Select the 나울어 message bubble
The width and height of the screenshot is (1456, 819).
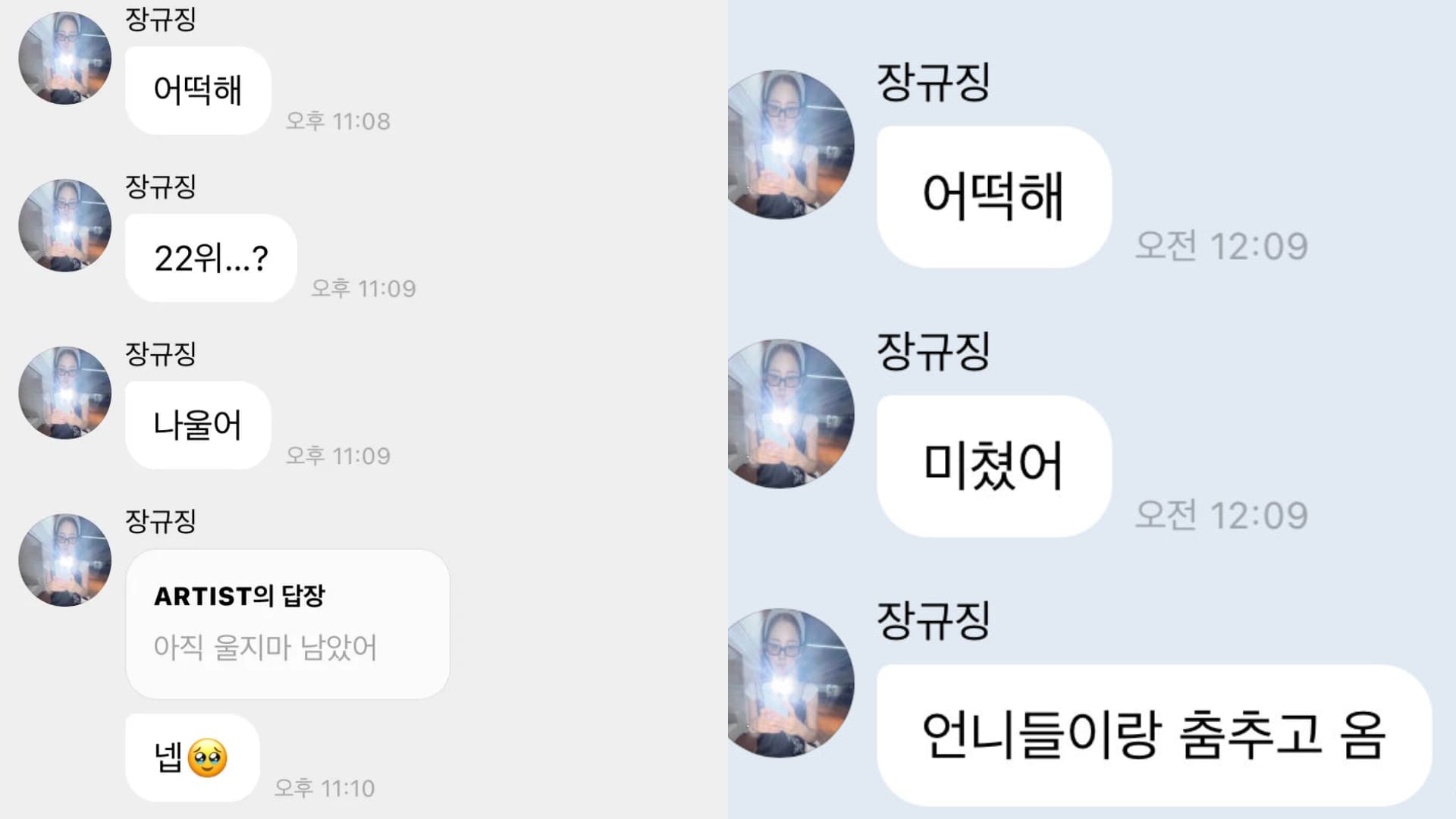[198, 425]
